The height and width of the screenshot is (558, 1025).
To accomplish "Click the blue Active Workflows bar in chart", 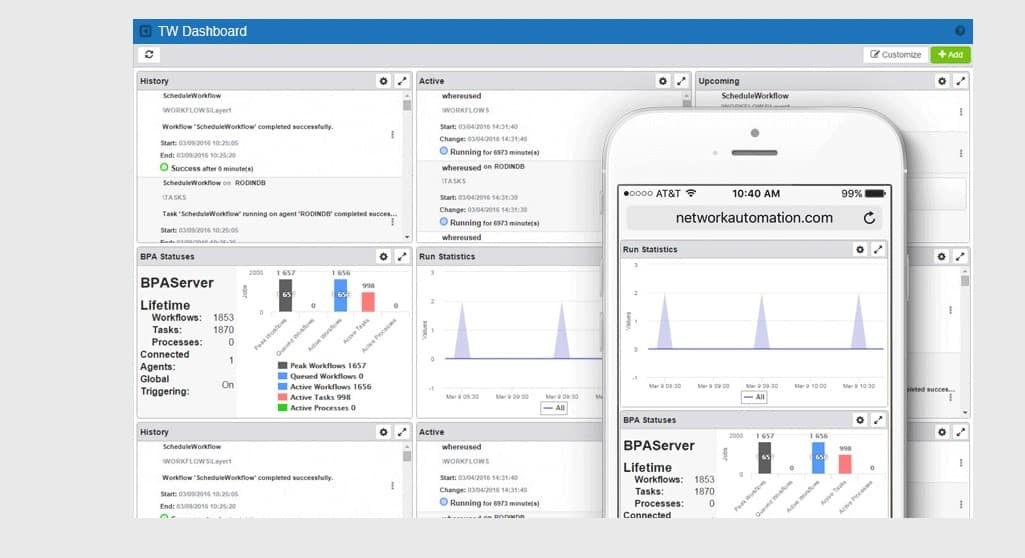I will point(340,295).
